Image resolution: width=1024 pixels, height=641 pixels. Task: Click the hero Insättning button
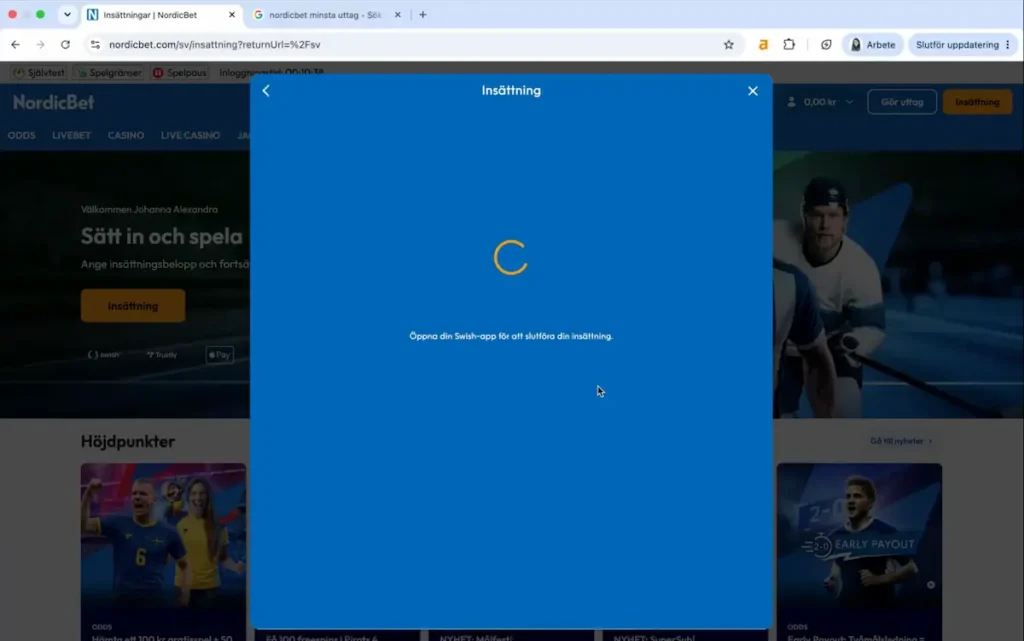click(133, 305)
